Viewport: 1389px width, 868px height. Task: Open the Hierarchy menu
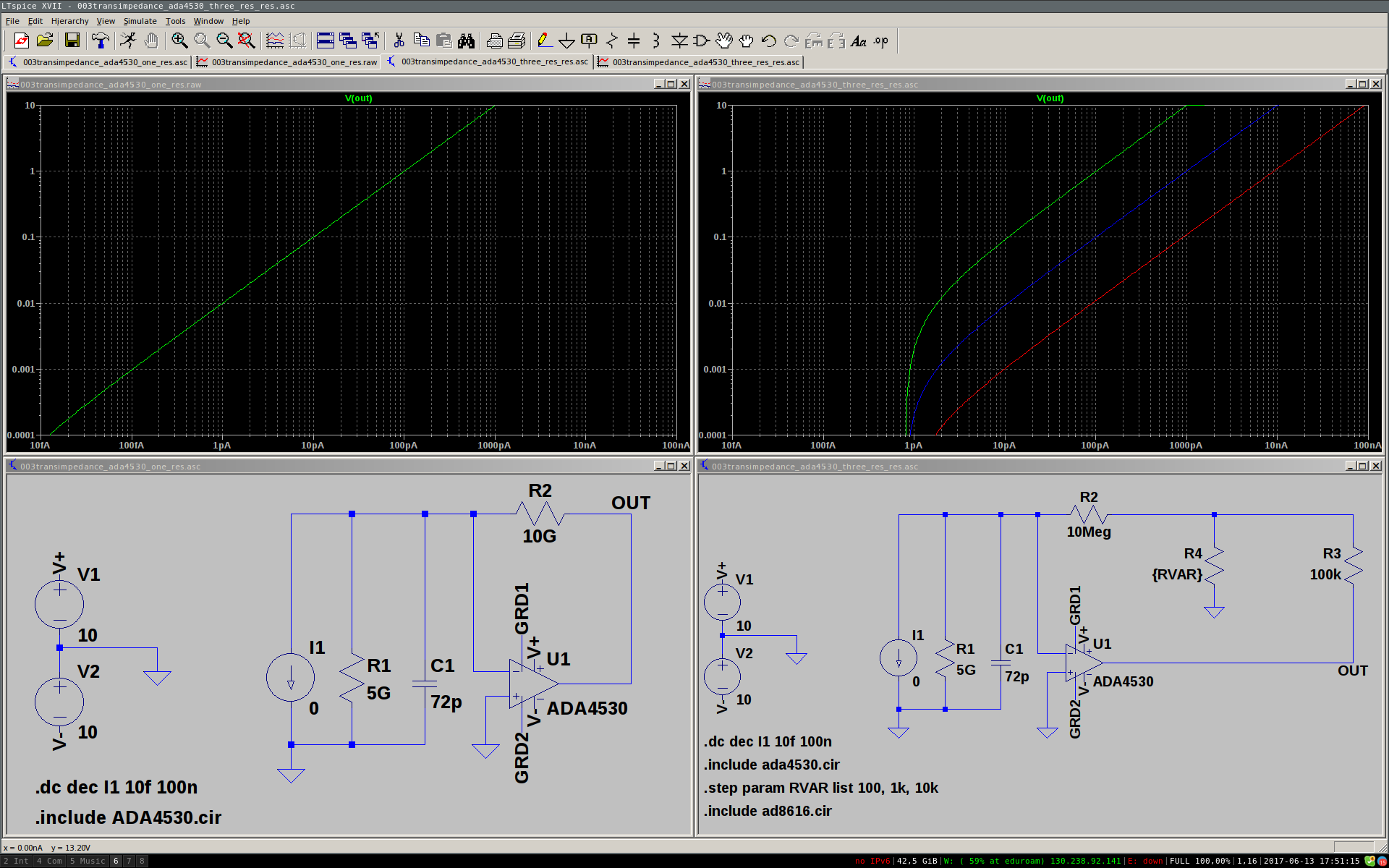pyautogui.click(x=69, y=21)
